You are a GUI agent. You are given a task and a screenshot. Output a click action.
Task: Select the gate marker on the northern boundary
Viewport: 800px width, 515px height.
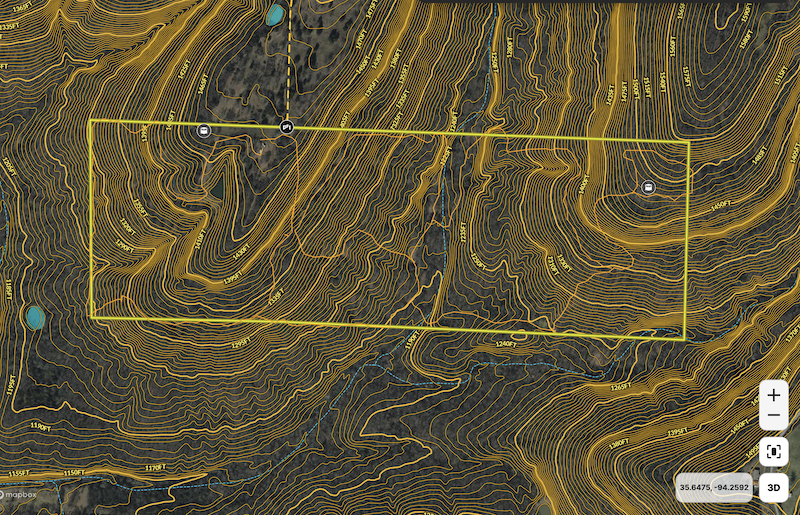(x=287, y=127)
